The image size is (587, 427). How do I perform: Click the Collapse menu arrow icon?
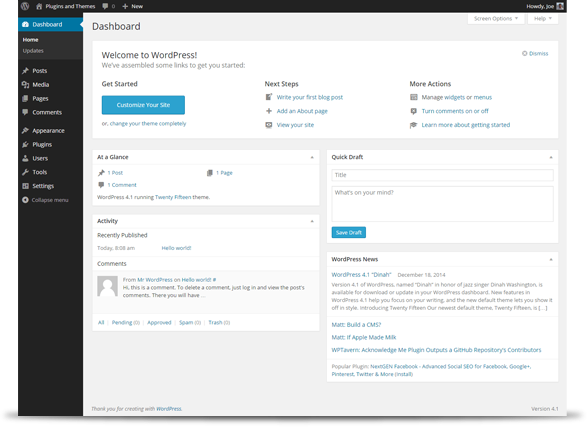point(25,200)
